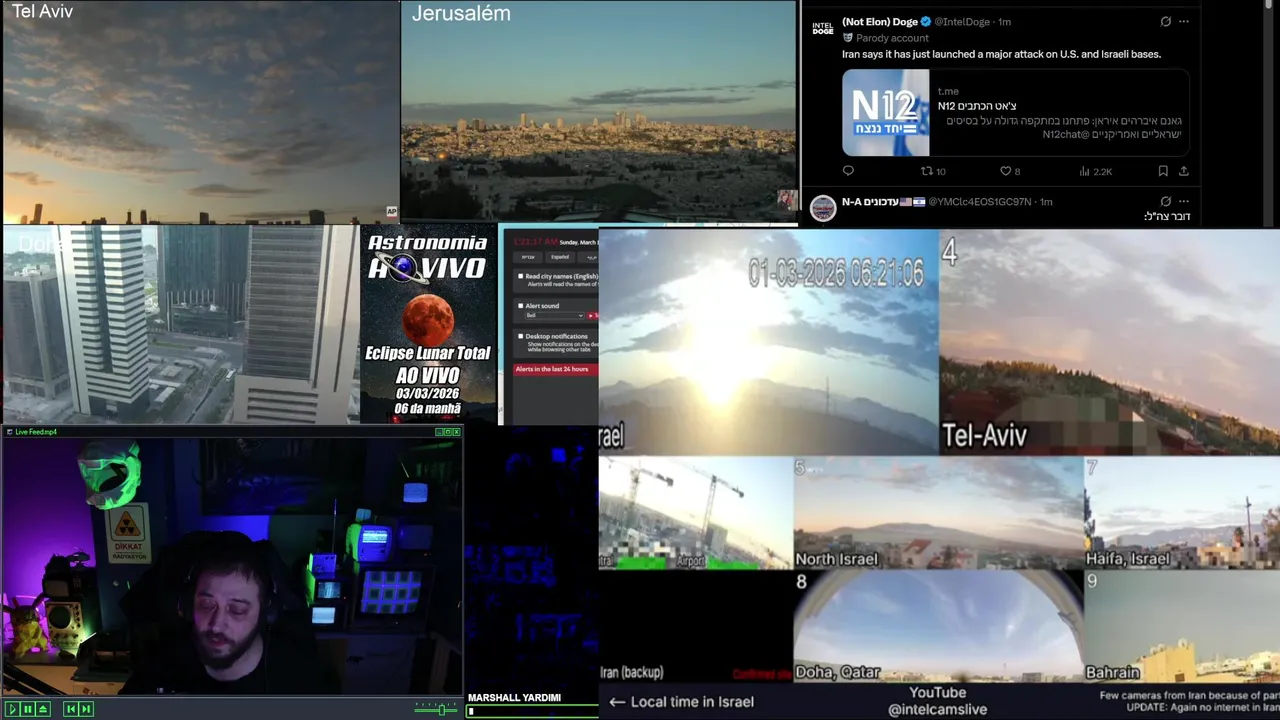This screenshot has width=1280, height=720.
Task: View analytics showing 2.2K views
Action: click(1096, 171)
